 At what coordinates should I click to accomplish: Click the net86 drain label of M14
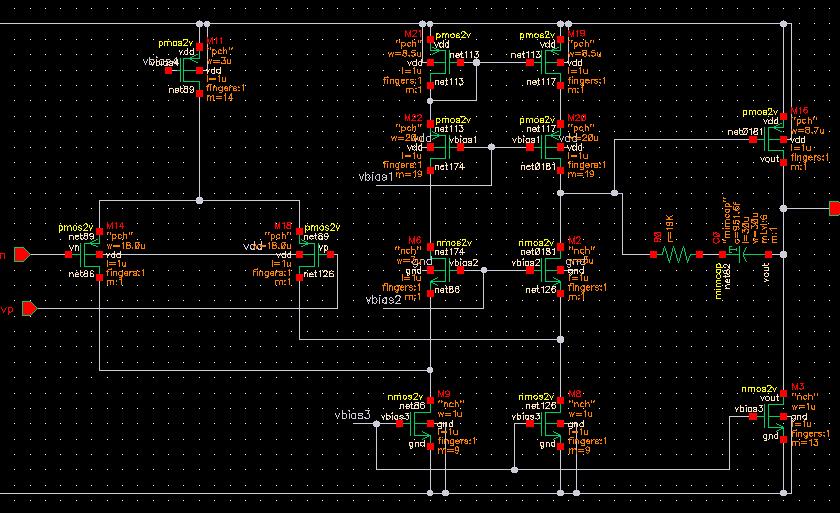point(81,274)
